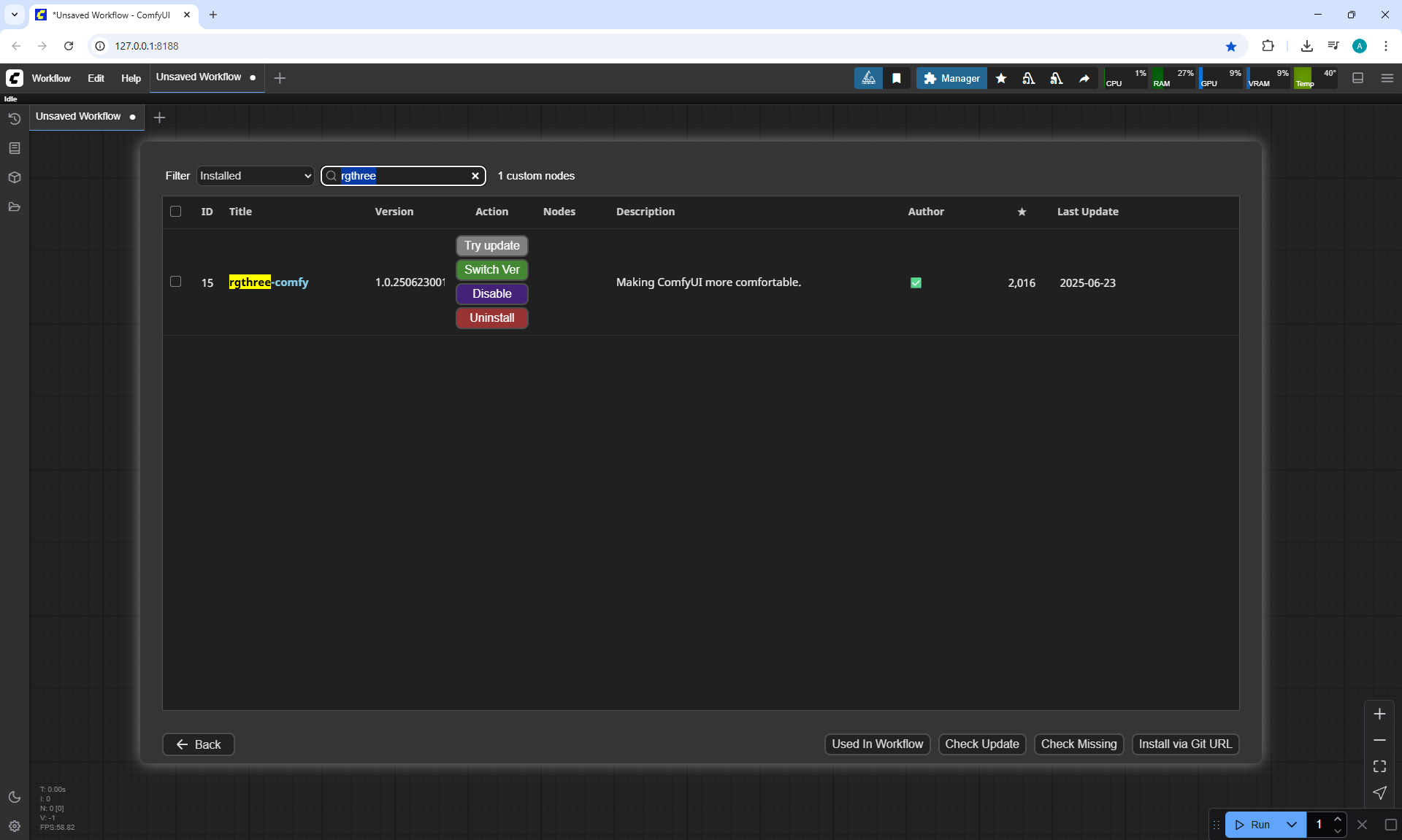Open the node library sidebar icon
The width and height of the screenshot is (1402, 840).
(x=14, y=148)
